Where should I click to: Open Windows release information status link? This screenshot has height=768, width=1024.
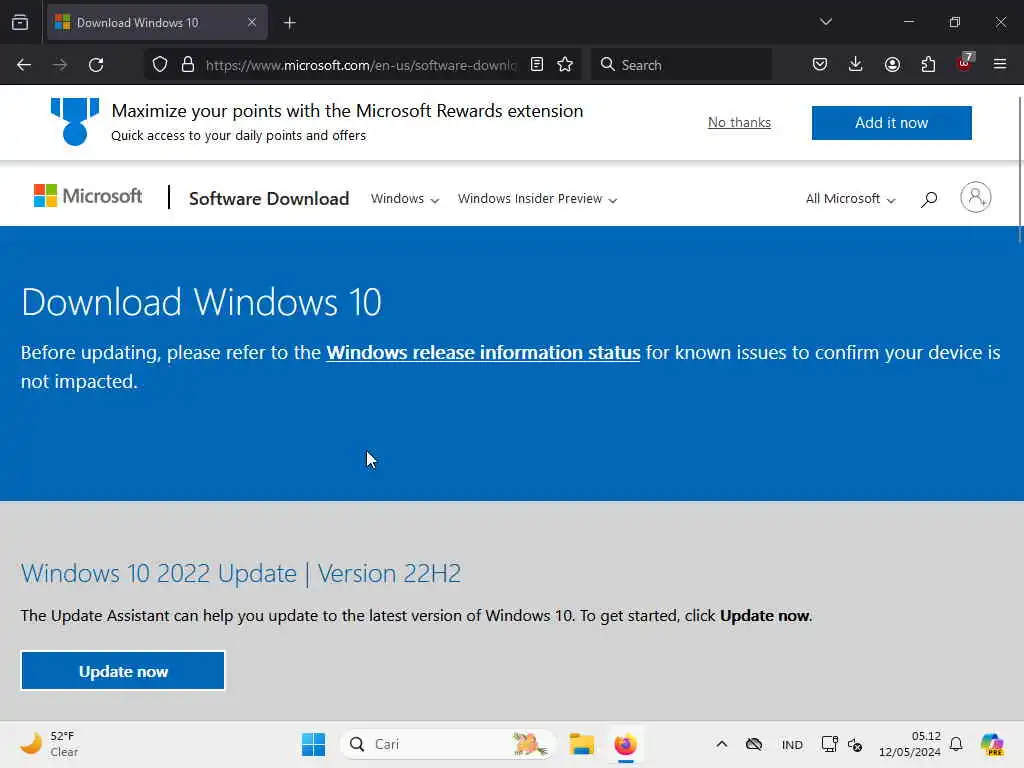[x=483, y=353]
